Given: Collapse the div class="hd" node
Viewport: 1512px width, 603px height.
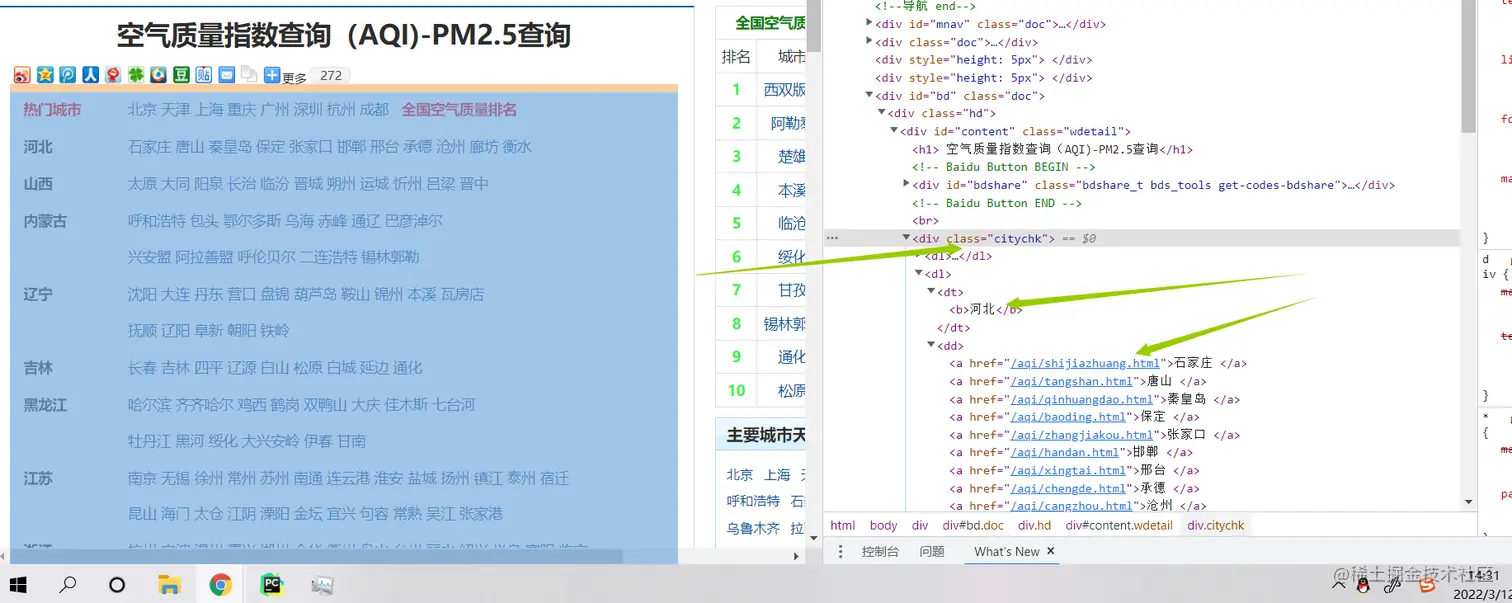Looking at the screenshot, I should [881, 114].
